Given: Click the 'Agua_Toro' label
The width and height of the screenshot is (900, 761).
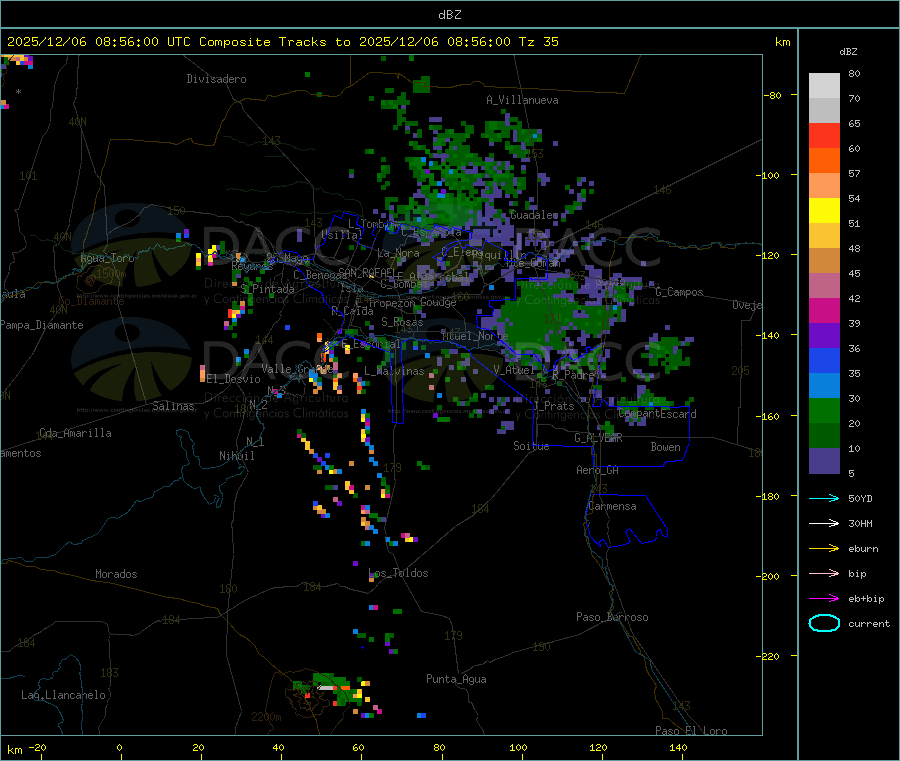Looking at the screenshot, I should point(107,258).
